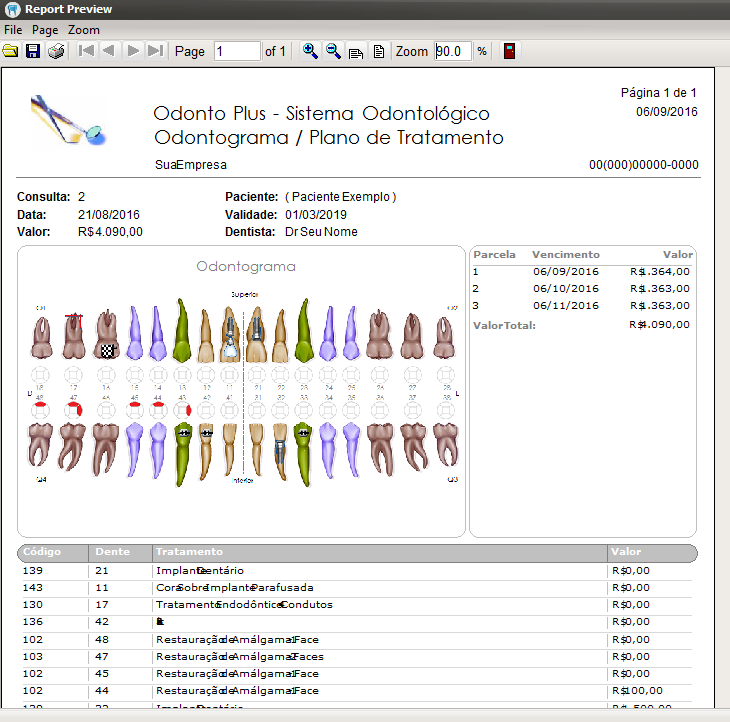Click the Zoom in magnifier
Screen dimensions: 730x722
310,51
